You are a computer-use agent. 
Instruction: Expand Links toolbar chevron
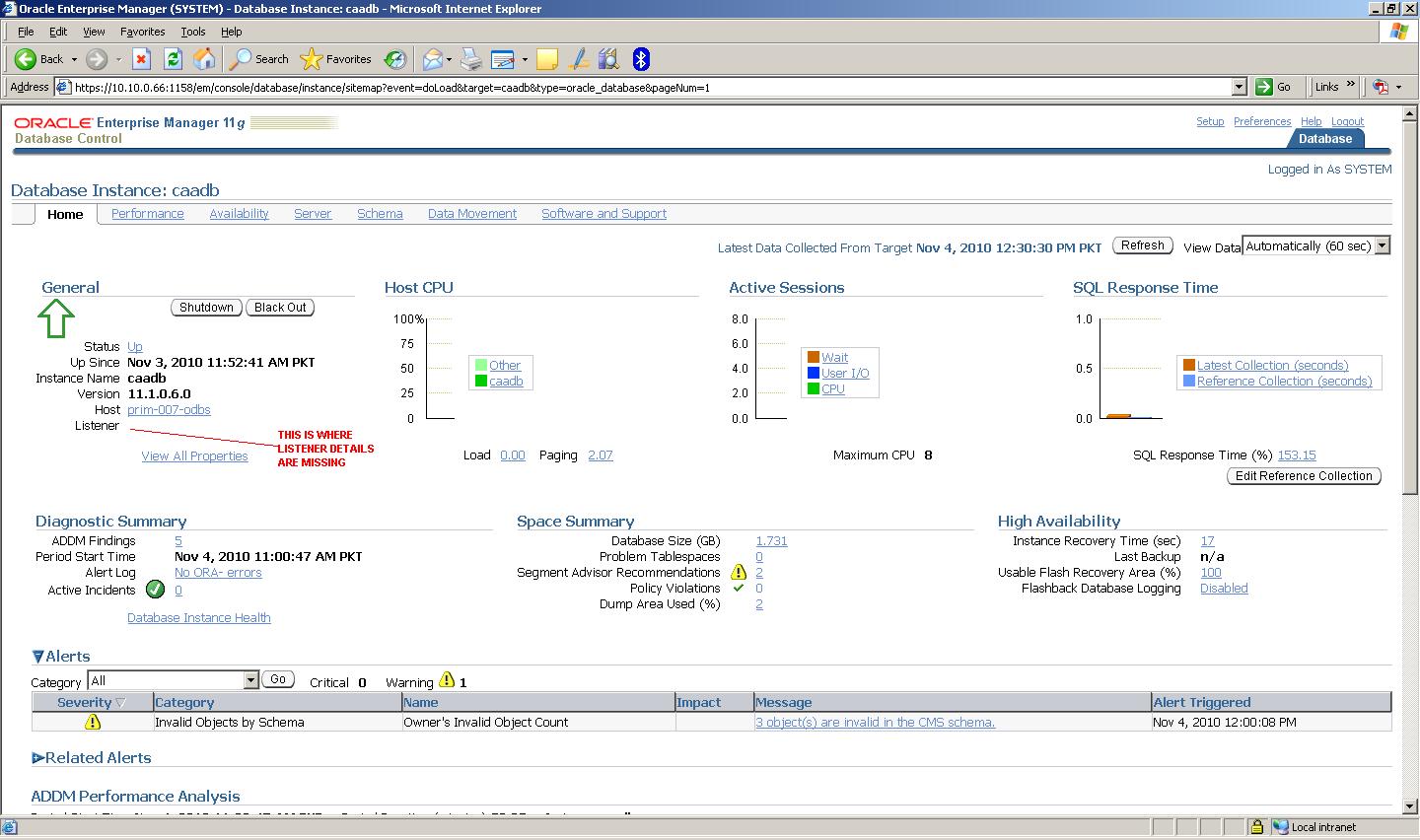click(x=1350, y=86)
